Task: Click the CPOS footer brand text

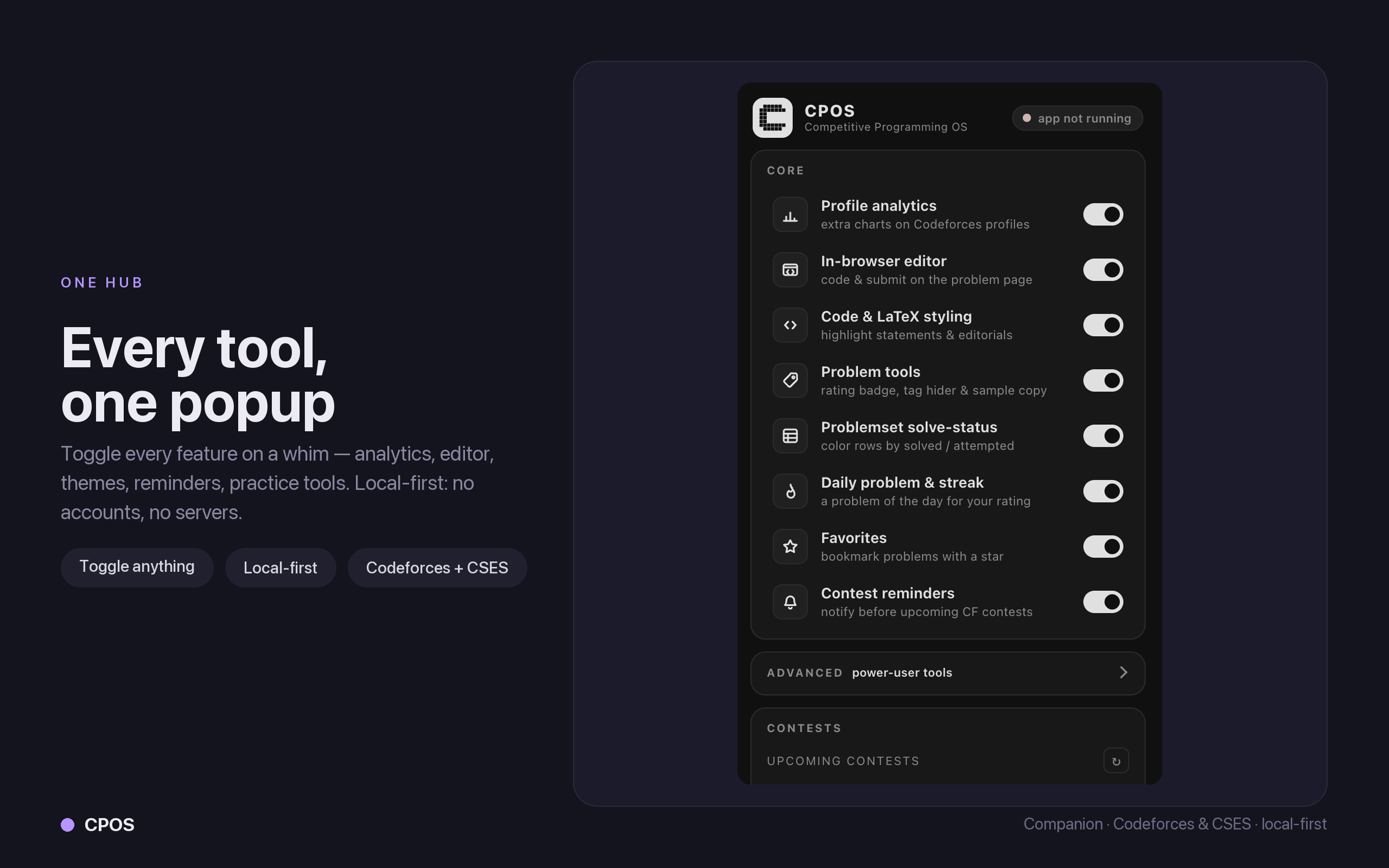Action: 109,825
